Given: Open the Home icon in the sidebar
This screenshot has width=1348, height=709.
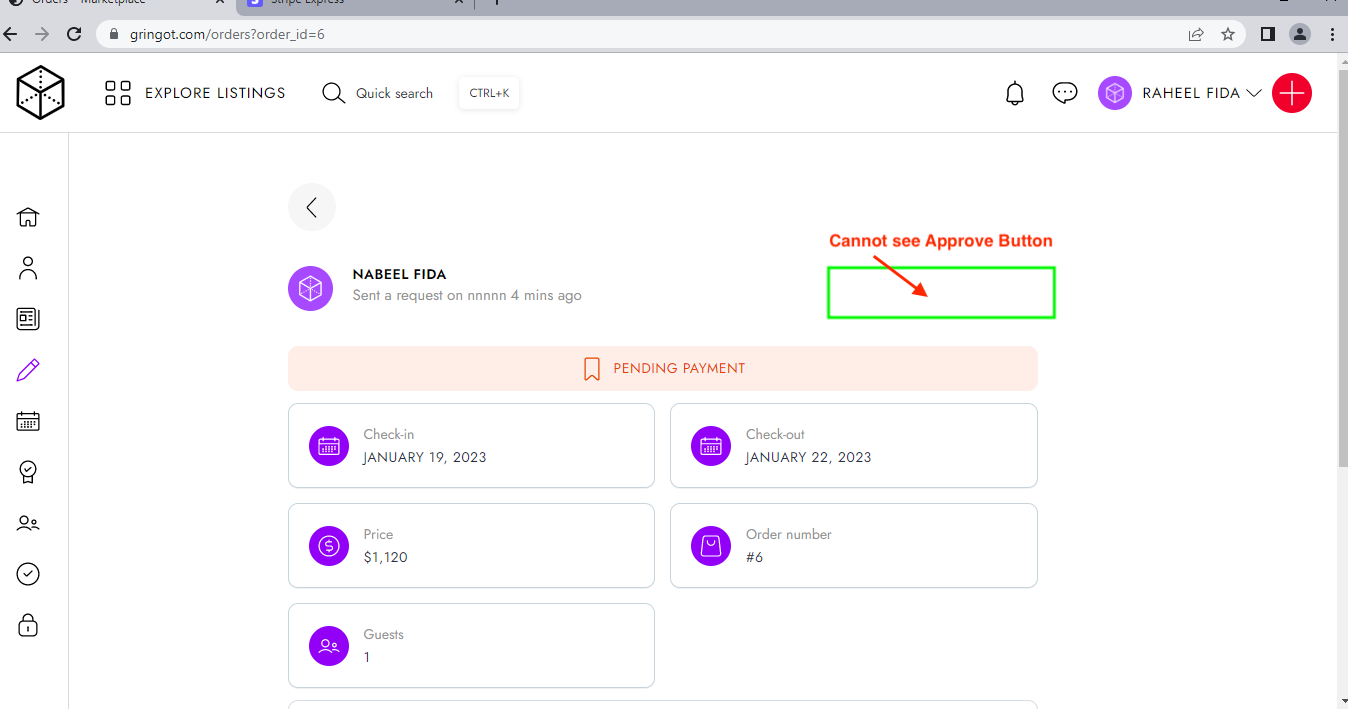Looking at the screenshot, I should [x=27, y=216].
